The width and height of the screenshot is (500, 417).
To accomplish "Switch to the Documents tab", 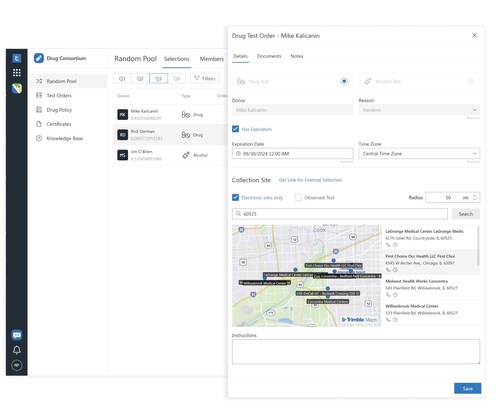I will [269, 56].
